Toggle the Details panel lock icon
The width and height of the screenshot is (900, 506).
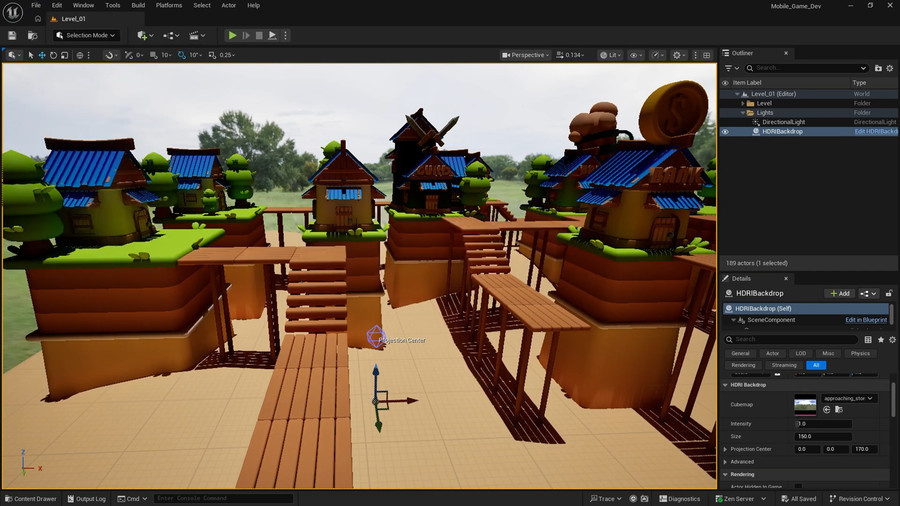click(x=889, y=293)
